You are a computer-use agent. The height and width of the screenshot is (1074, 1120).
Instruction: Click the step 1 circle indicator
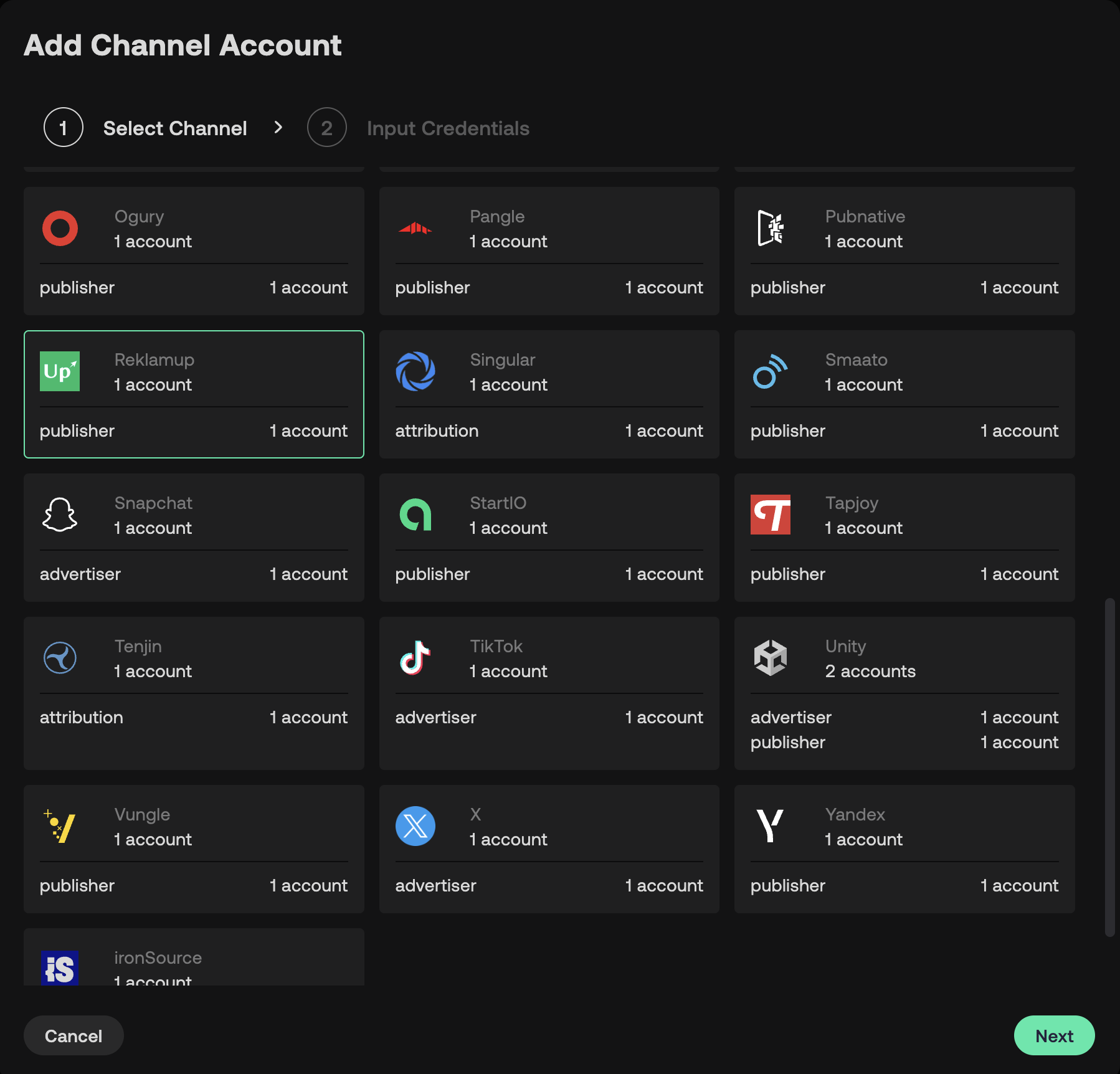coord(64,127)
